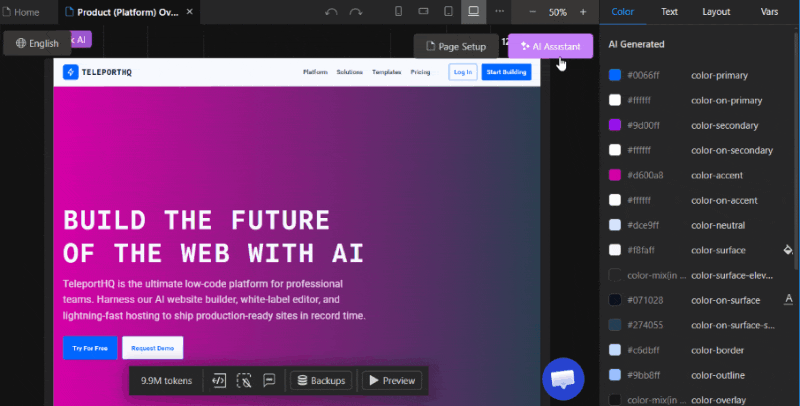Zoom in with the plus button
The height and width of the screenshot is (406, 800).
(583, 12)
